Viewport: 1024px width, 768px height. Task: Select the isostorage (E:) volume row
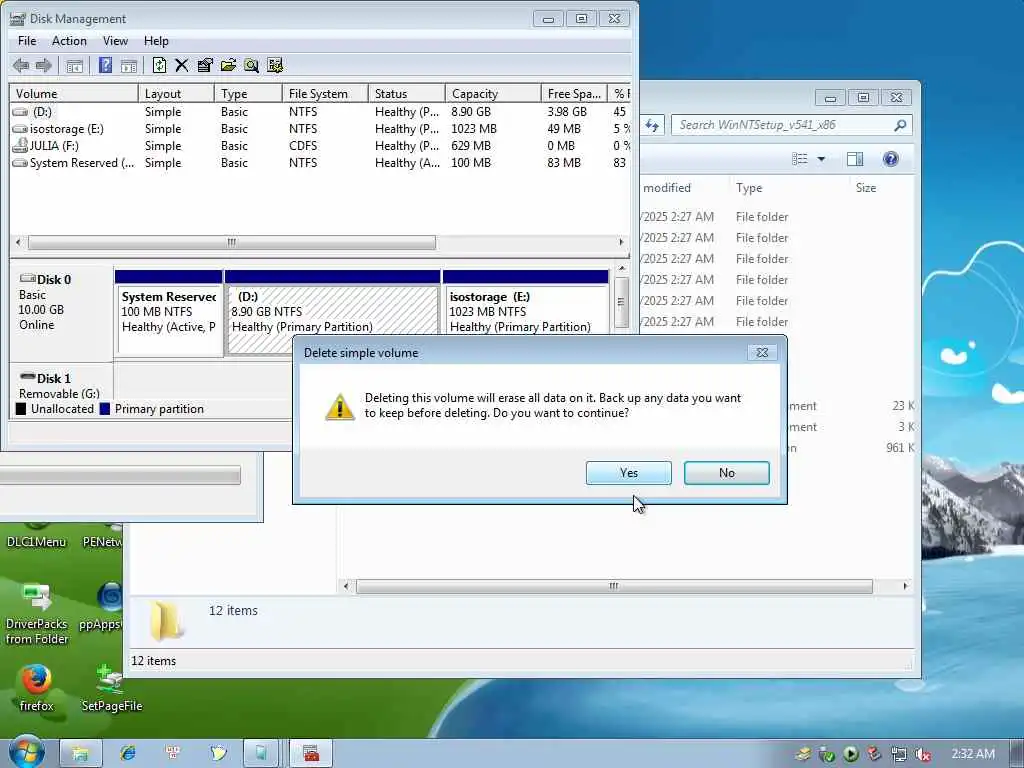(x=319, y=129)
